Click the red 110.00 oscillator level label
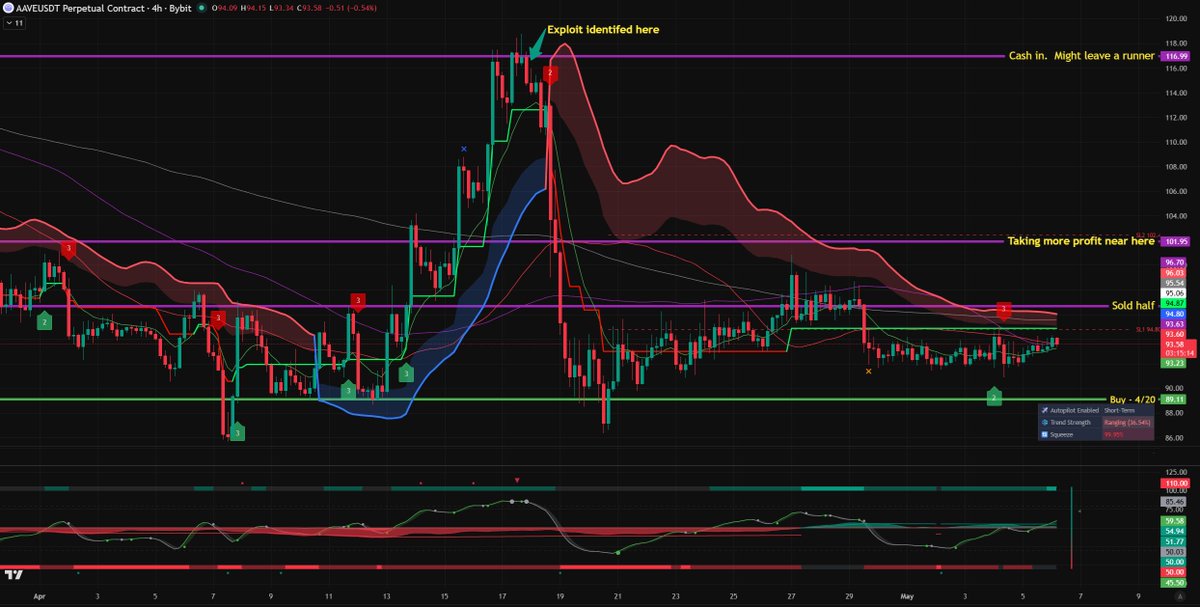Viewport: 1200px width, 607px height. [x=1174, y=483]
